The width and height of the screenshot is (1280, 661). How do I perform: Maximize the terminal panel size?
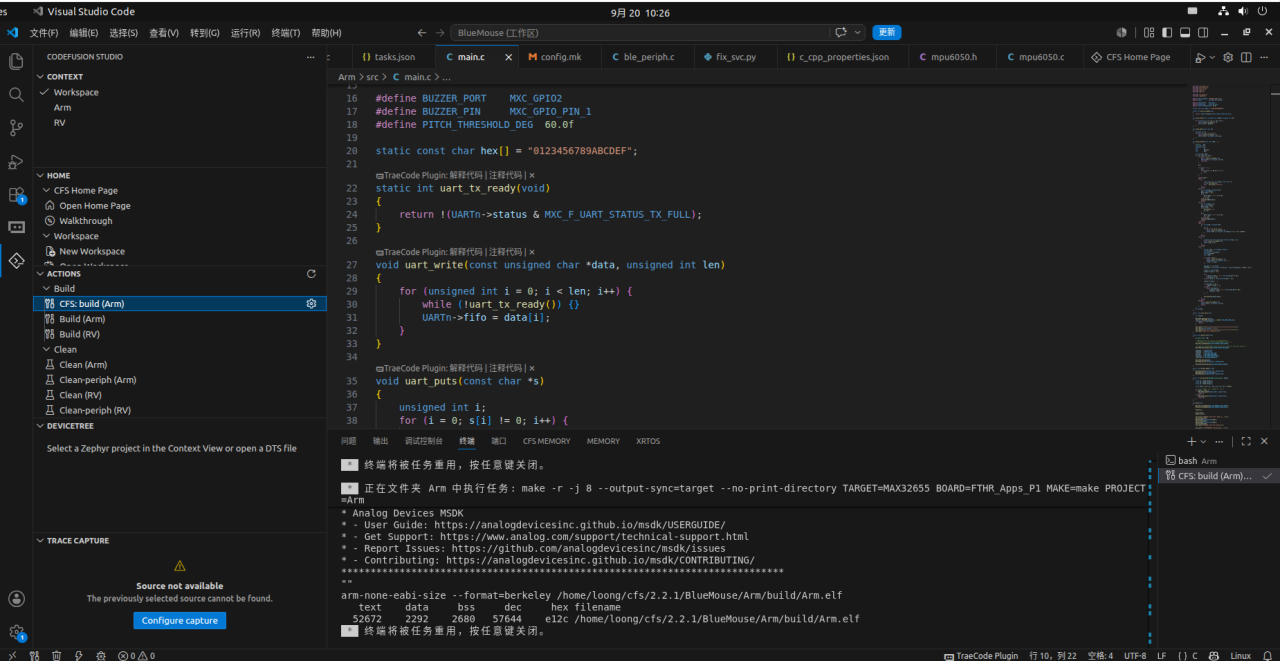pyautogui.click(x=1246, y=441)
